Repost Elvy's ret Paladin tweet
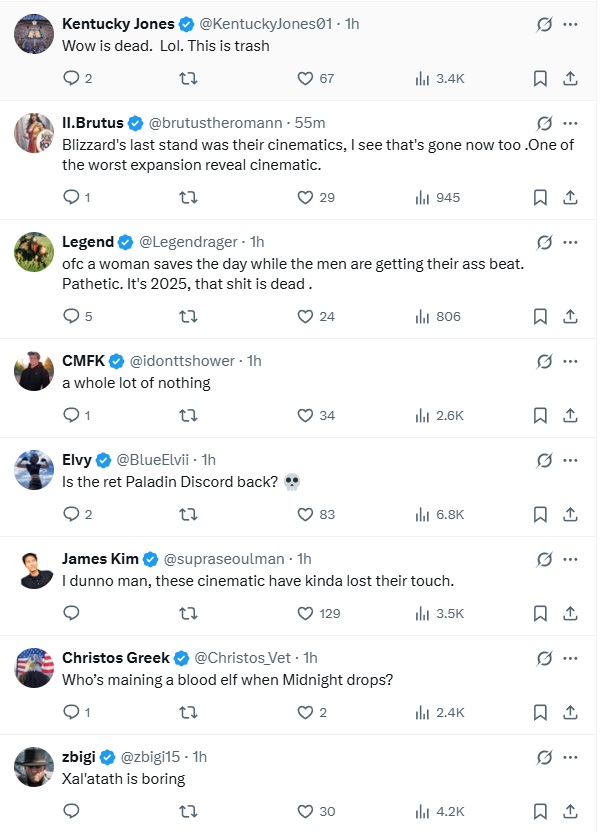 pos(188,514)
